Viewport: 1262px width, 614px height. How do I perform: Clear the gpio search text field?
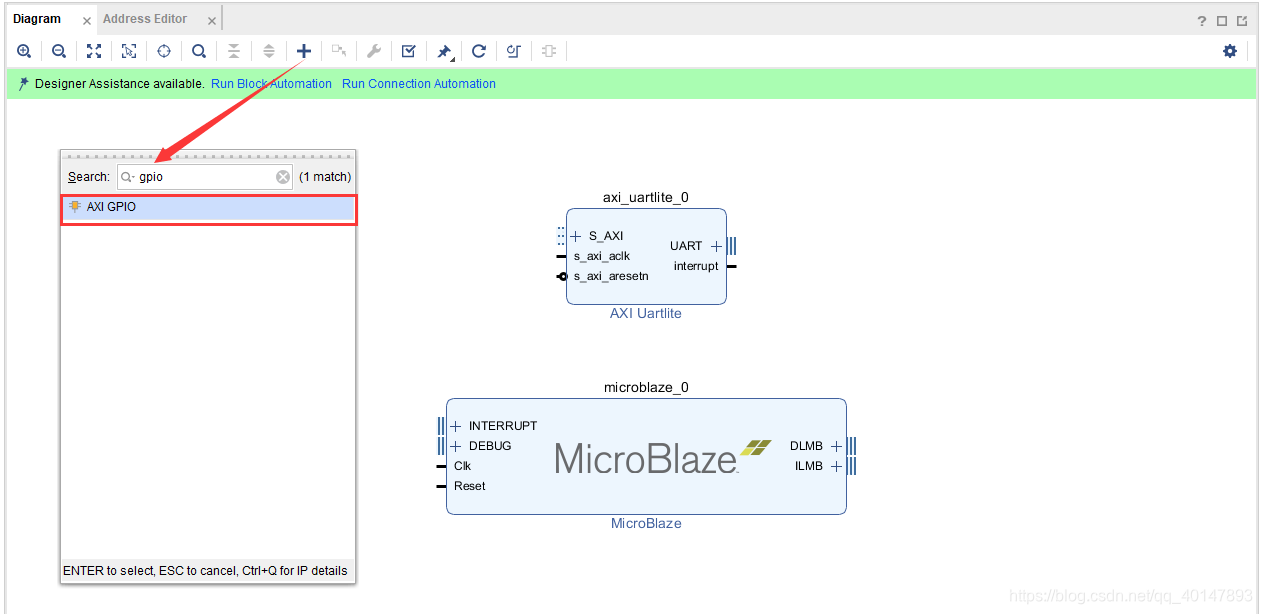pos(282,176)
